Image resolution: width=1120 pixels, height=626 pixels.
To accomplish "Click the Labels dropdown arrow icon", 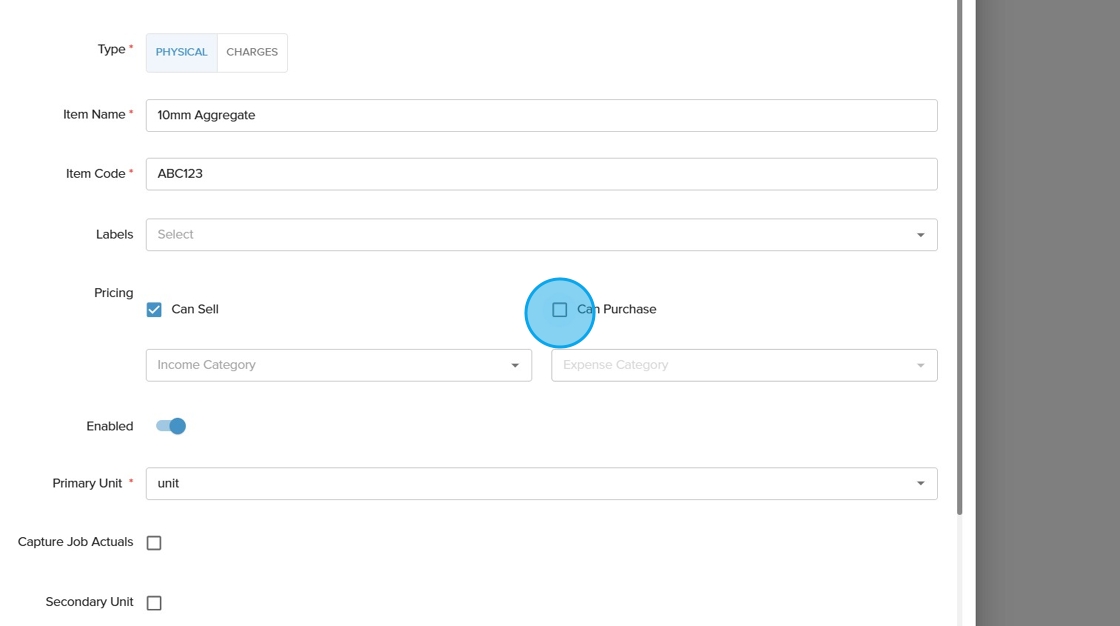I will pos(920,235).
